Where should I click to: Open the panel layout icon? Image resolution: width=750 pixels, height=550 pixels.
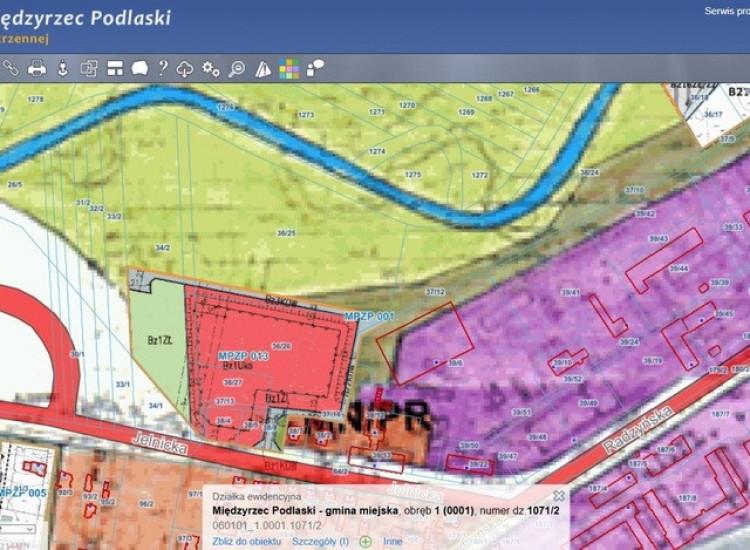(115, 68)
